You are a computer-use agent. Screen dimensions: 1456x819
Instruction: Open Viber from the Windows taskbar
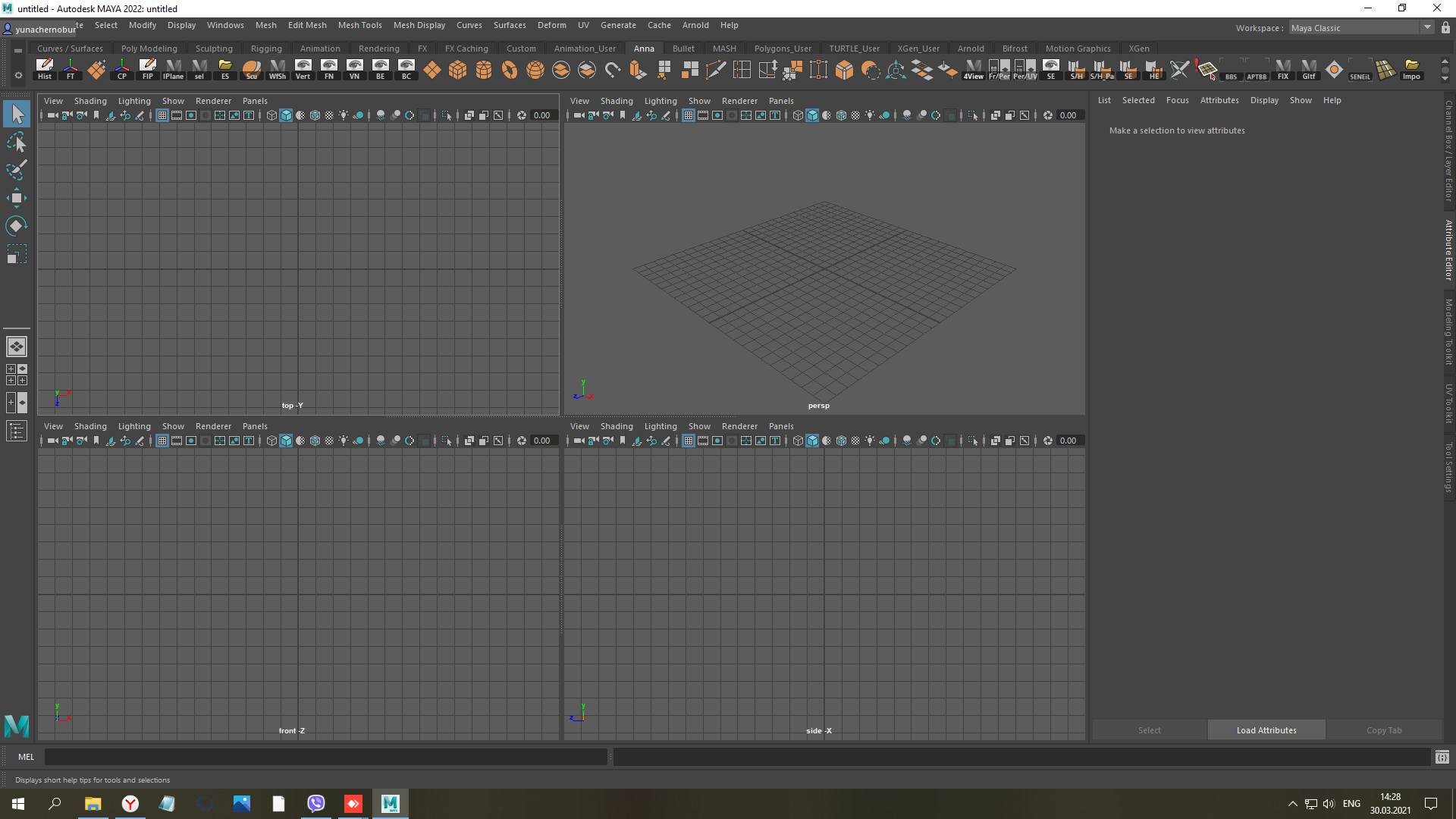(316, 803)
